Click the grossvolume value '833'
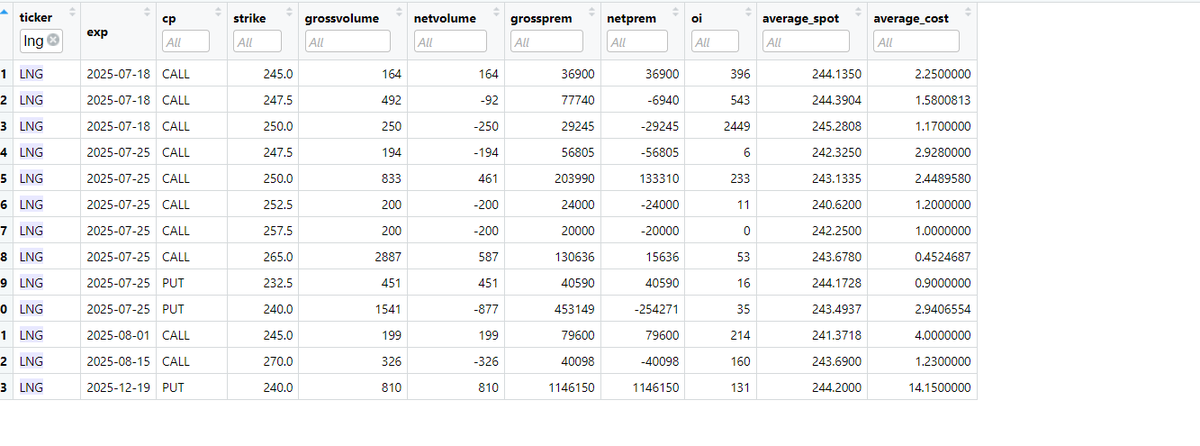Viewport: 1200px width, 446px height. (391, 178)
